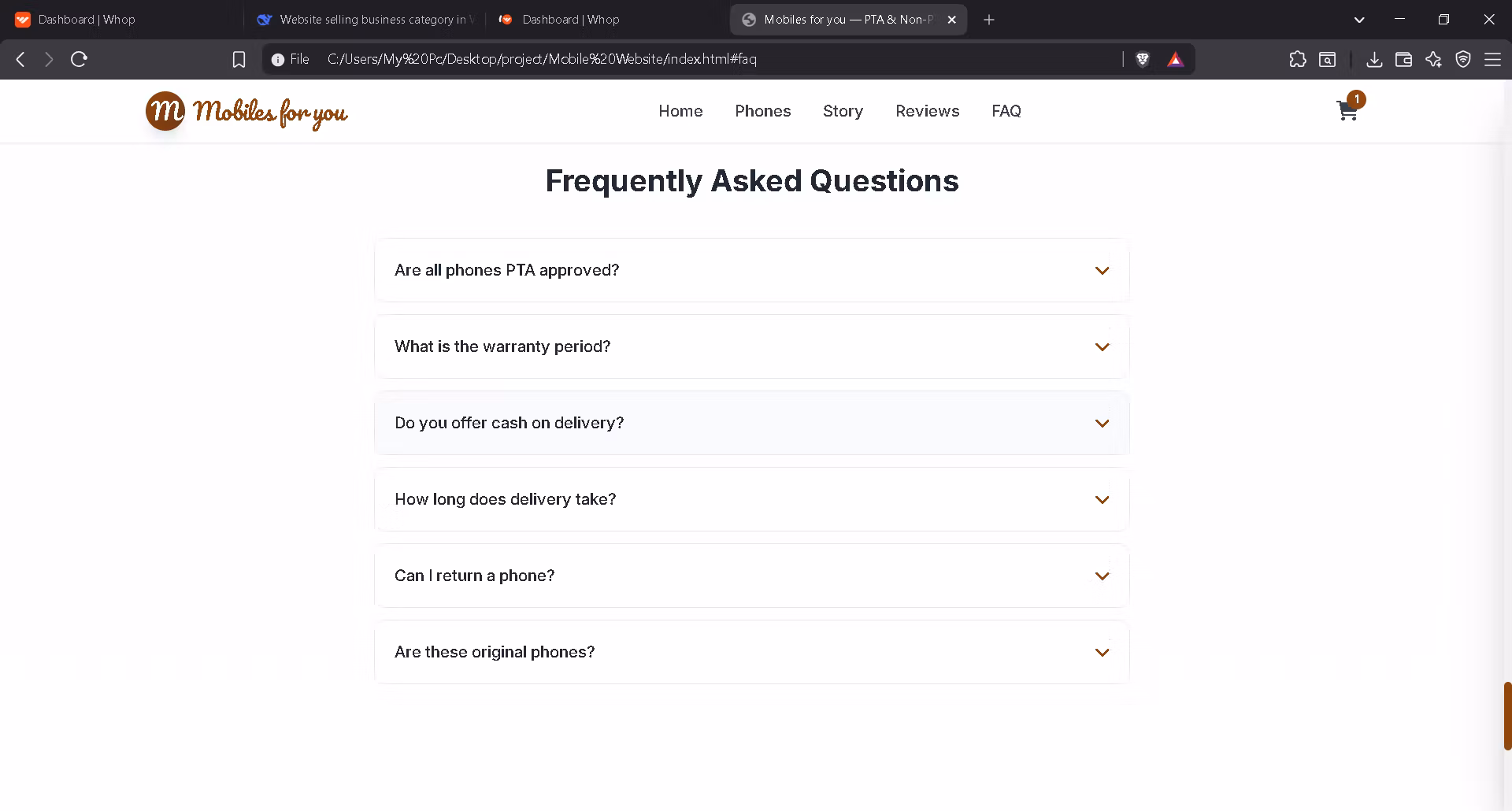Open a new tab with plus button
Image resolution: width=1512 pixels, height=811 pixels.
tap(989, 20)
